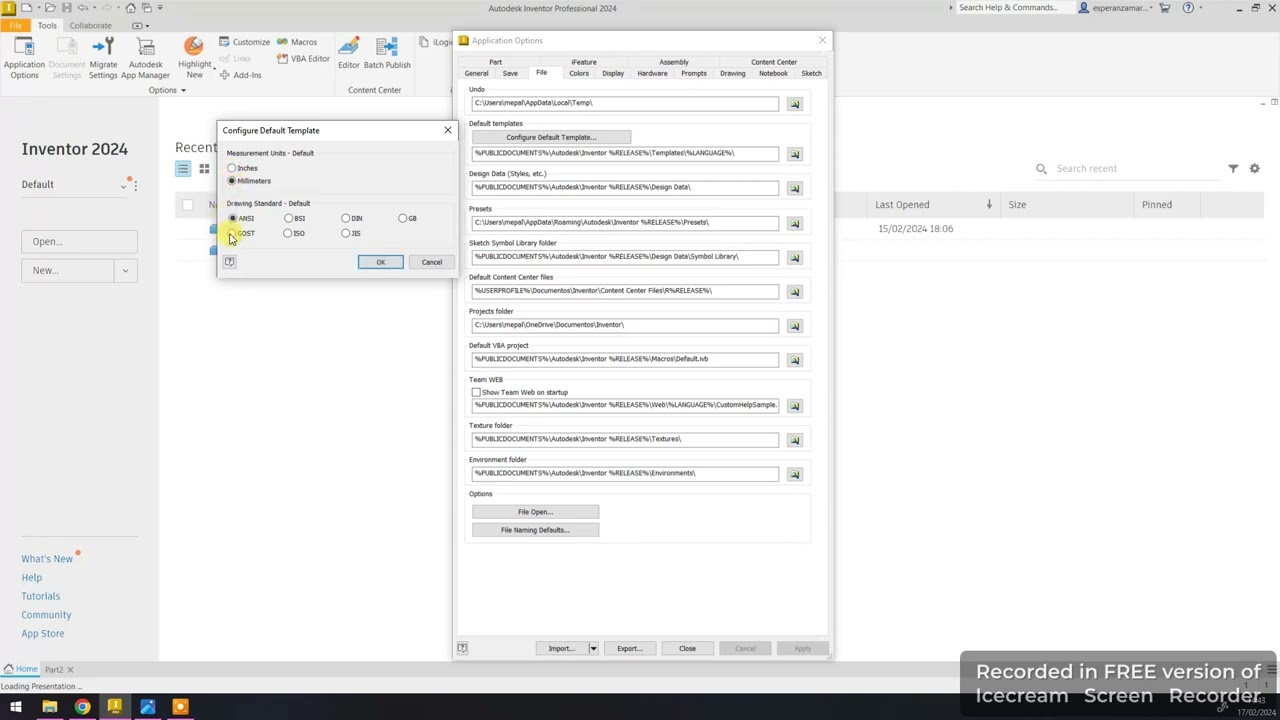Screen dimensions: 1280x720
Task: Open Display tab in Application Options
Action: coord(613,73)
